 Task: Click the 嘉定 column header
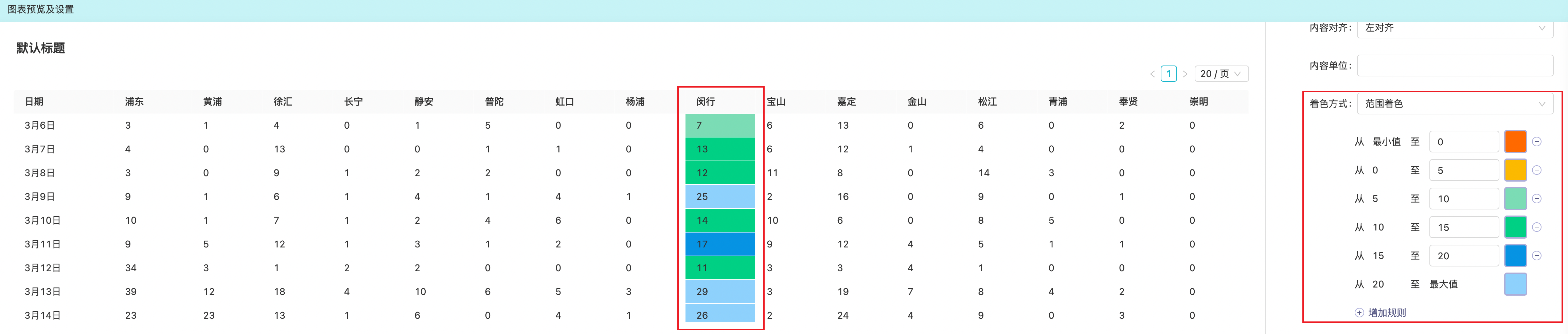tap(847, 101)
